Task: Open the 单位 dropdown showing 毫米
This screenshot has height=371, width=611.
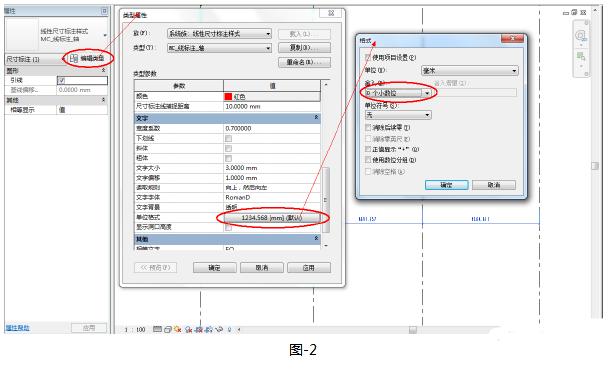Action: click(470, 71)
